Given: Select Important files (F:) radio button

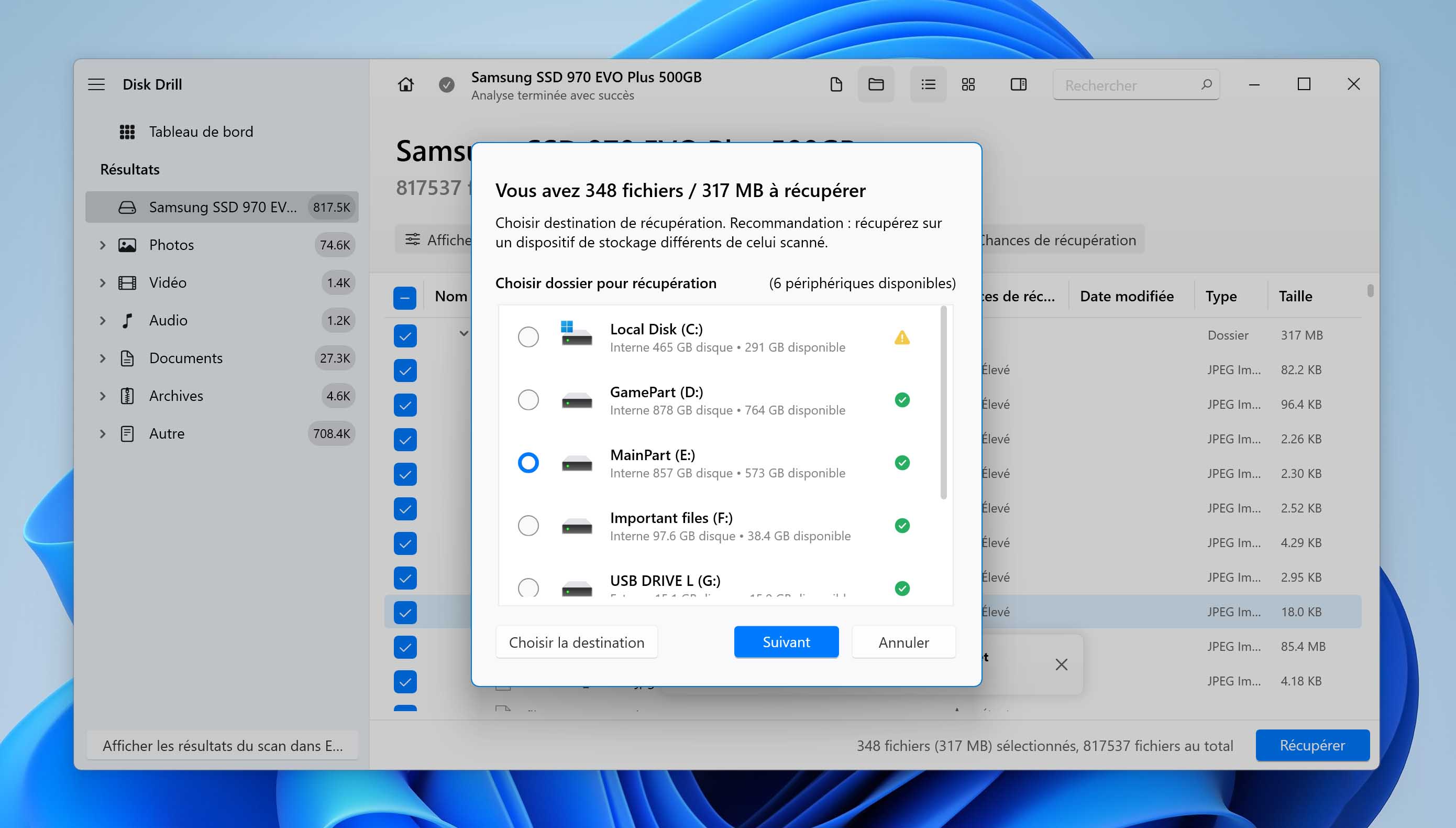Looking at the screenshot, I should tap(528, 526).
